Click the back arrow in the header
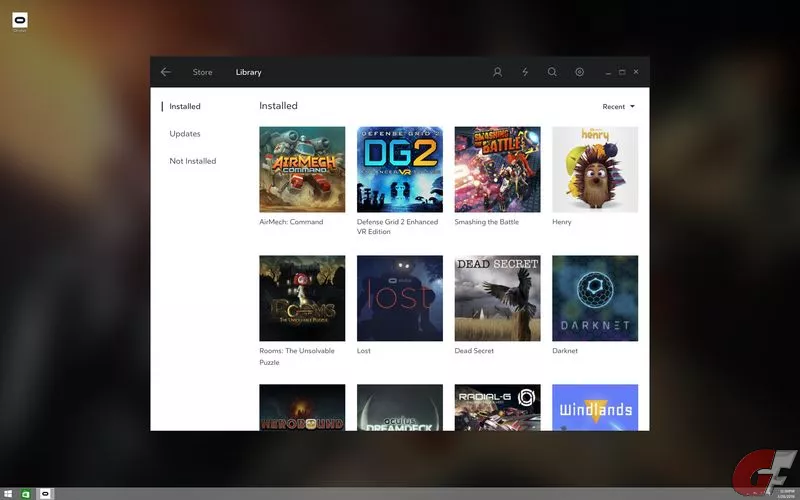Viewport: 800px width, 500px height. 166,72
